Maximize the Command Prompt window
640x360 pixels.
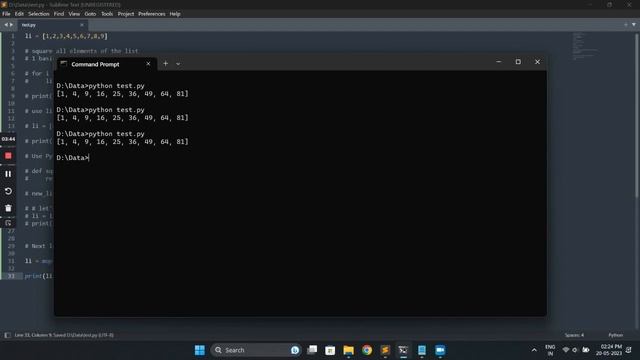tap(518, 62)
